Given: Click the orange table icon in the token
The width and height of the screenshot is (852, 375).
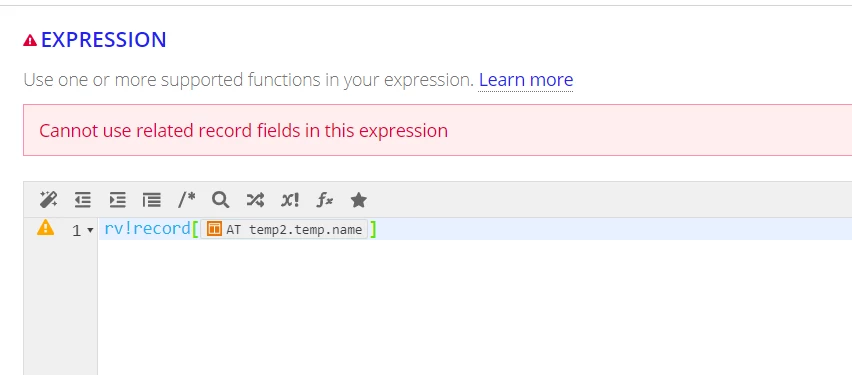Looking at the screenshot, I should (215, 229).
